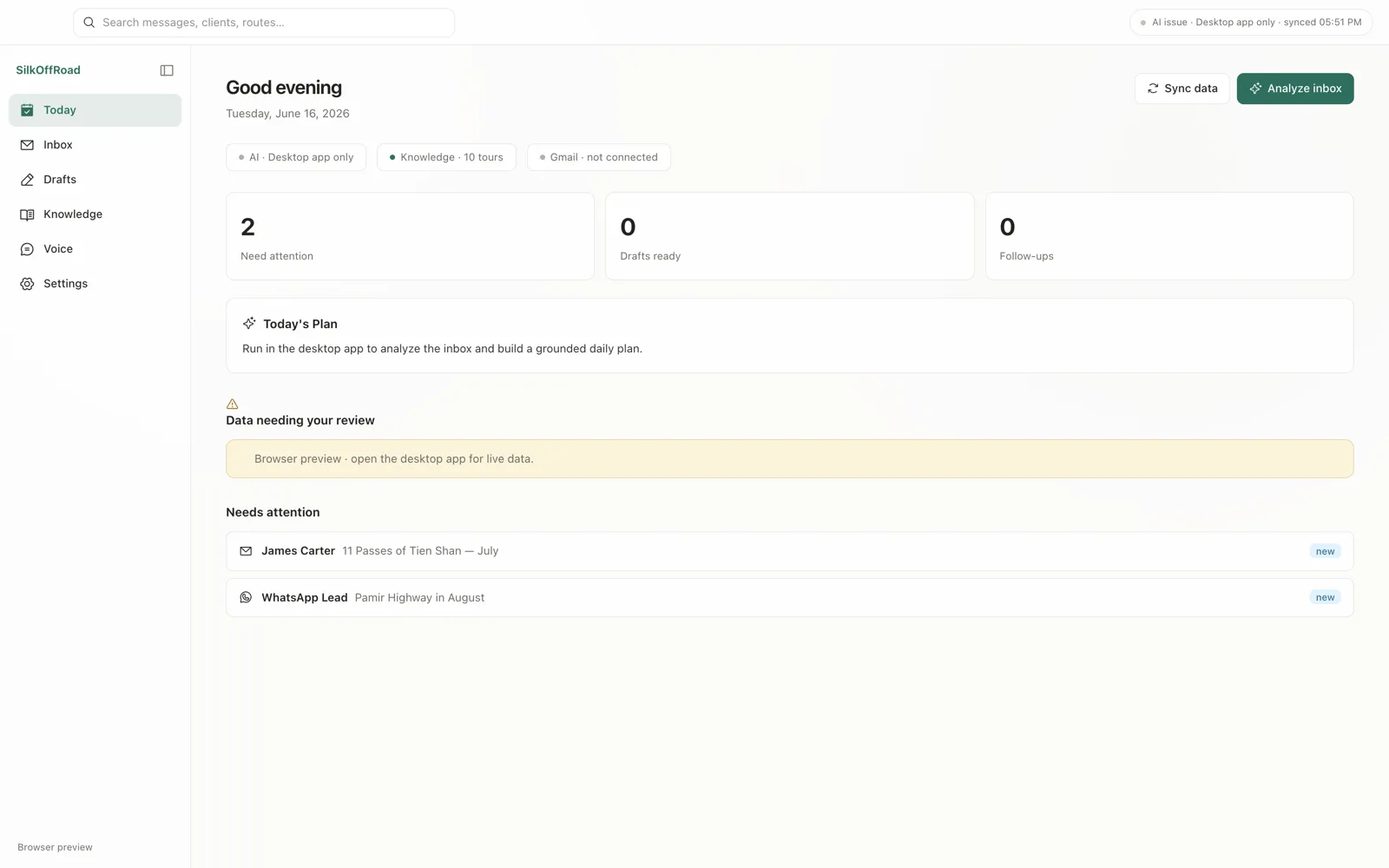Click the Today's Plan heading
The width and height of the screenshot is (1389, 868).
point(300,324)
